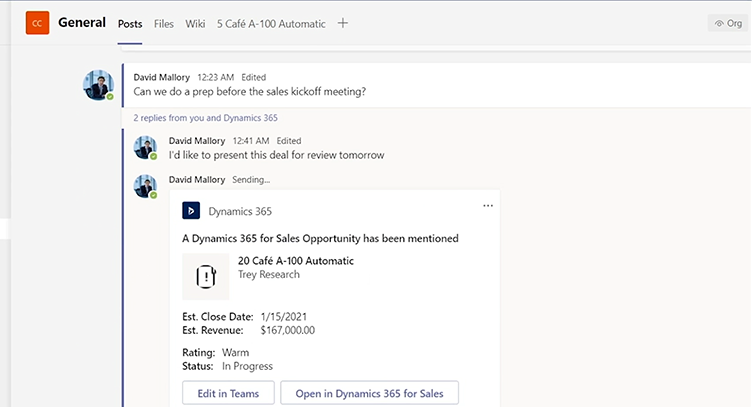Click David Mallory name on 12:23 AM post
Image resolution: width=752 pixels, height=407 pixels.
pyautogui.click(x=162, y=77)
